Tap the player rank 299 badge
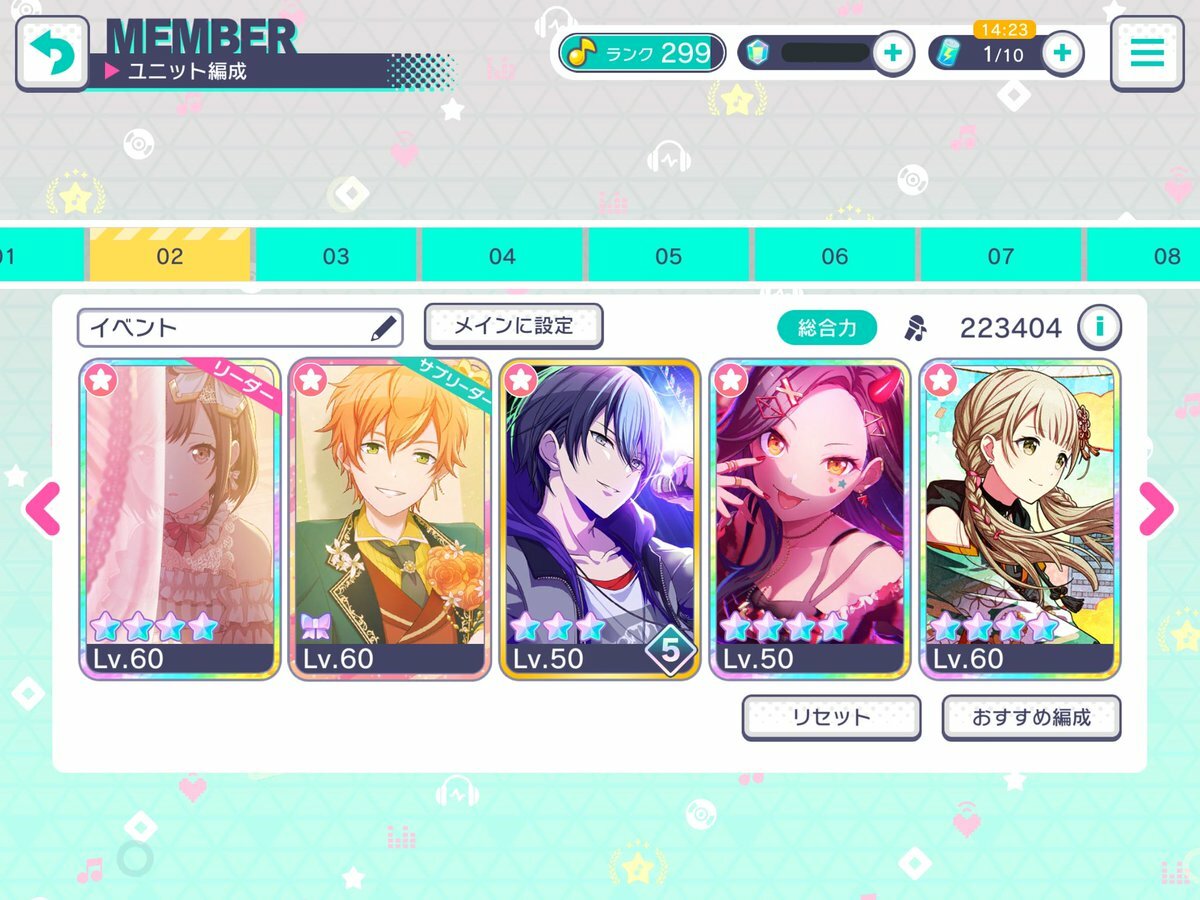Image resolution: width=1200 pixels, height=900 pixels. point(641,53)
